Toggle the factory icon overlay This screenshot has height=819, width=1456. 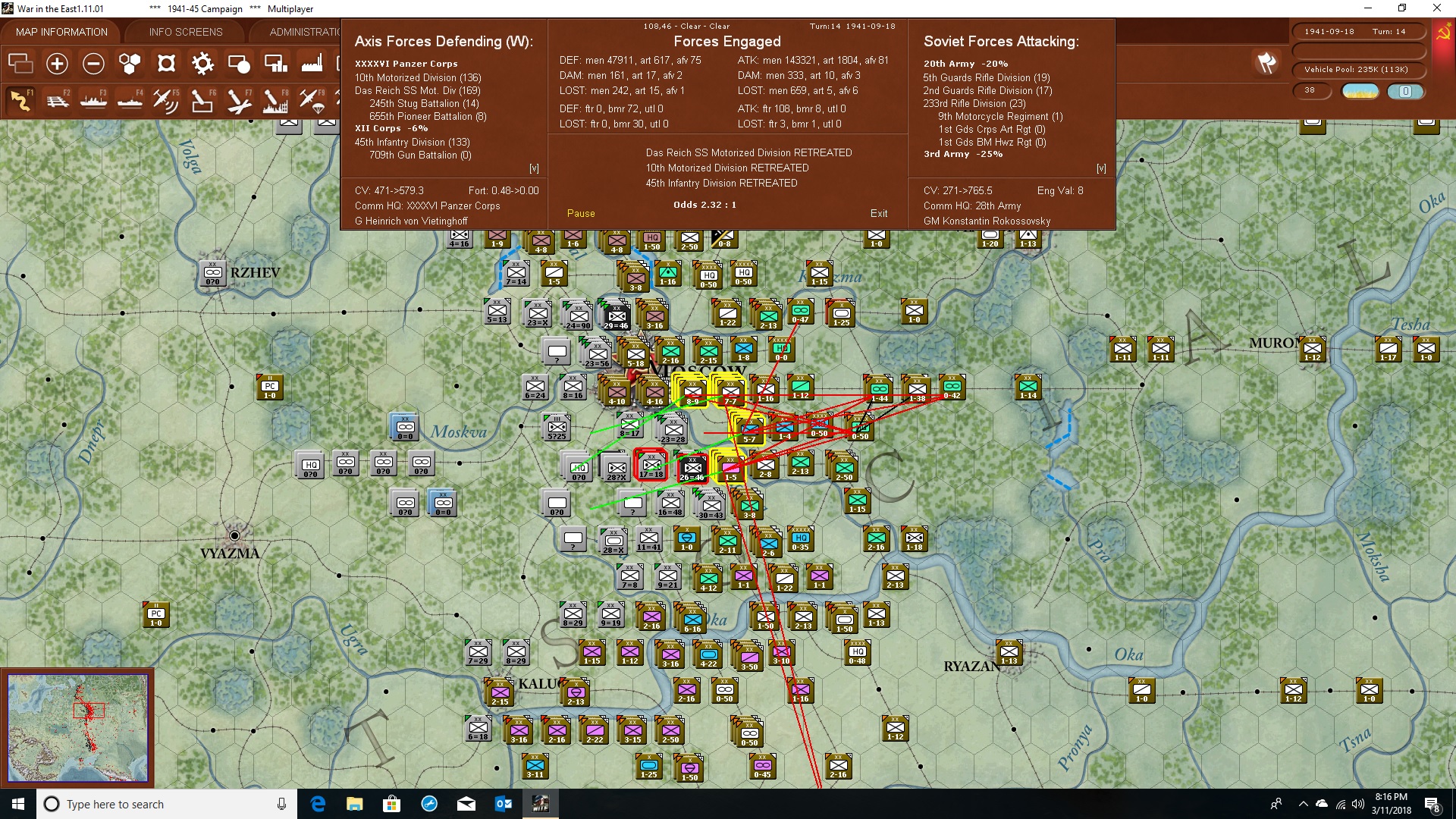tap(312, 64)
